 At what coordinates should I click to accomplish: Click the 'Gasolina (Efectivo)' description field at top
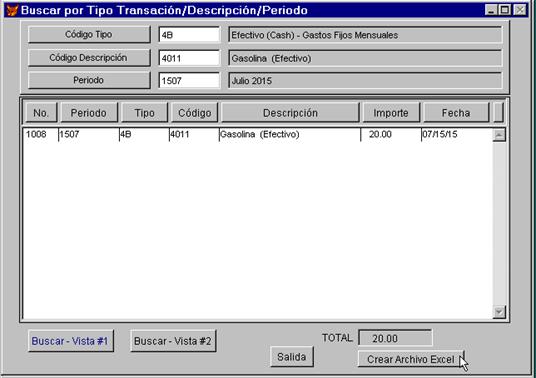point(365,58)
